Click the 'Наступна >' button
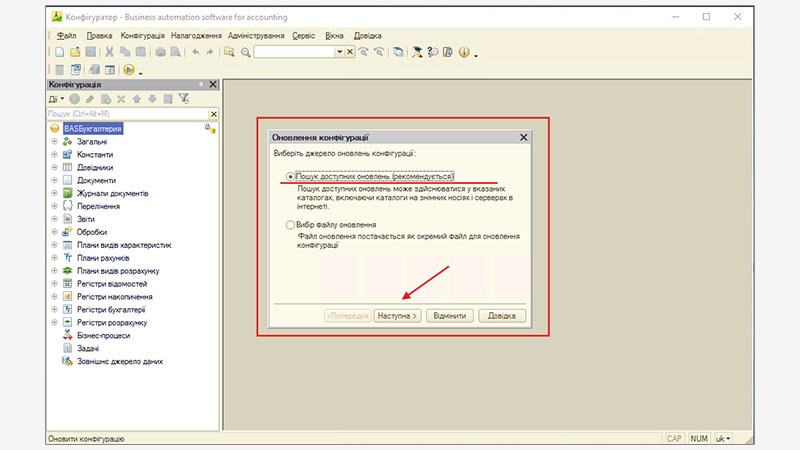Screen dimensions: 800x450 (397, 316)
